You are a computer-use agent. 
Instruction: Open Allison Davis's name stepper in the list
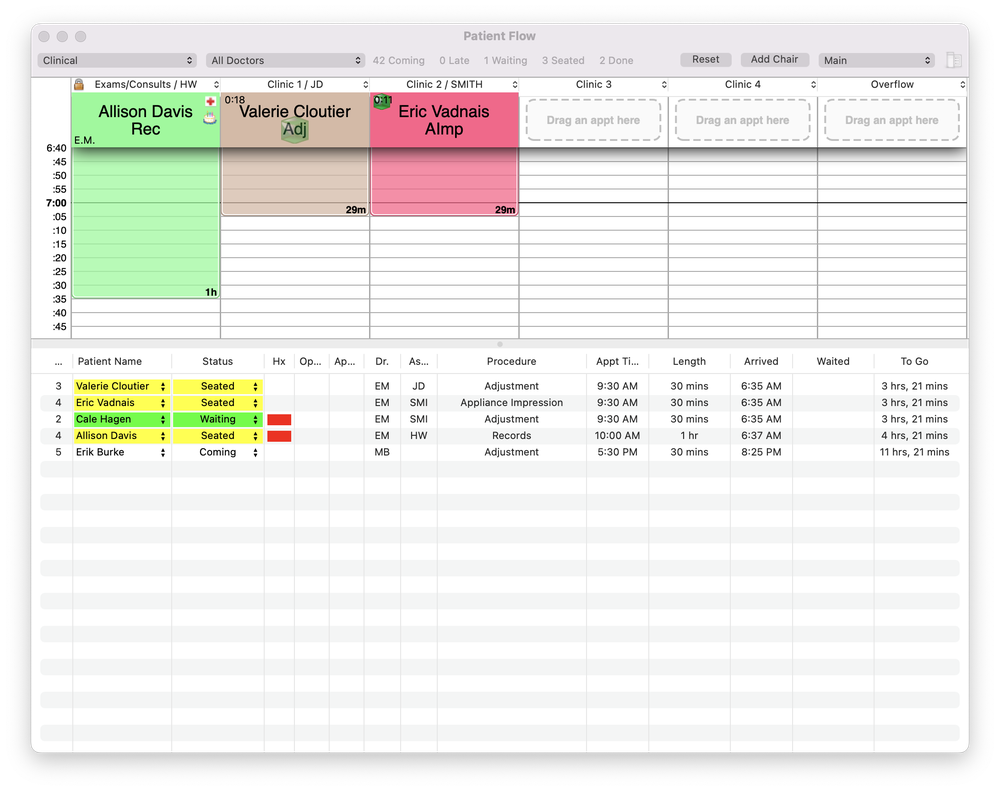pyautogui.click(x=163, y=436)
